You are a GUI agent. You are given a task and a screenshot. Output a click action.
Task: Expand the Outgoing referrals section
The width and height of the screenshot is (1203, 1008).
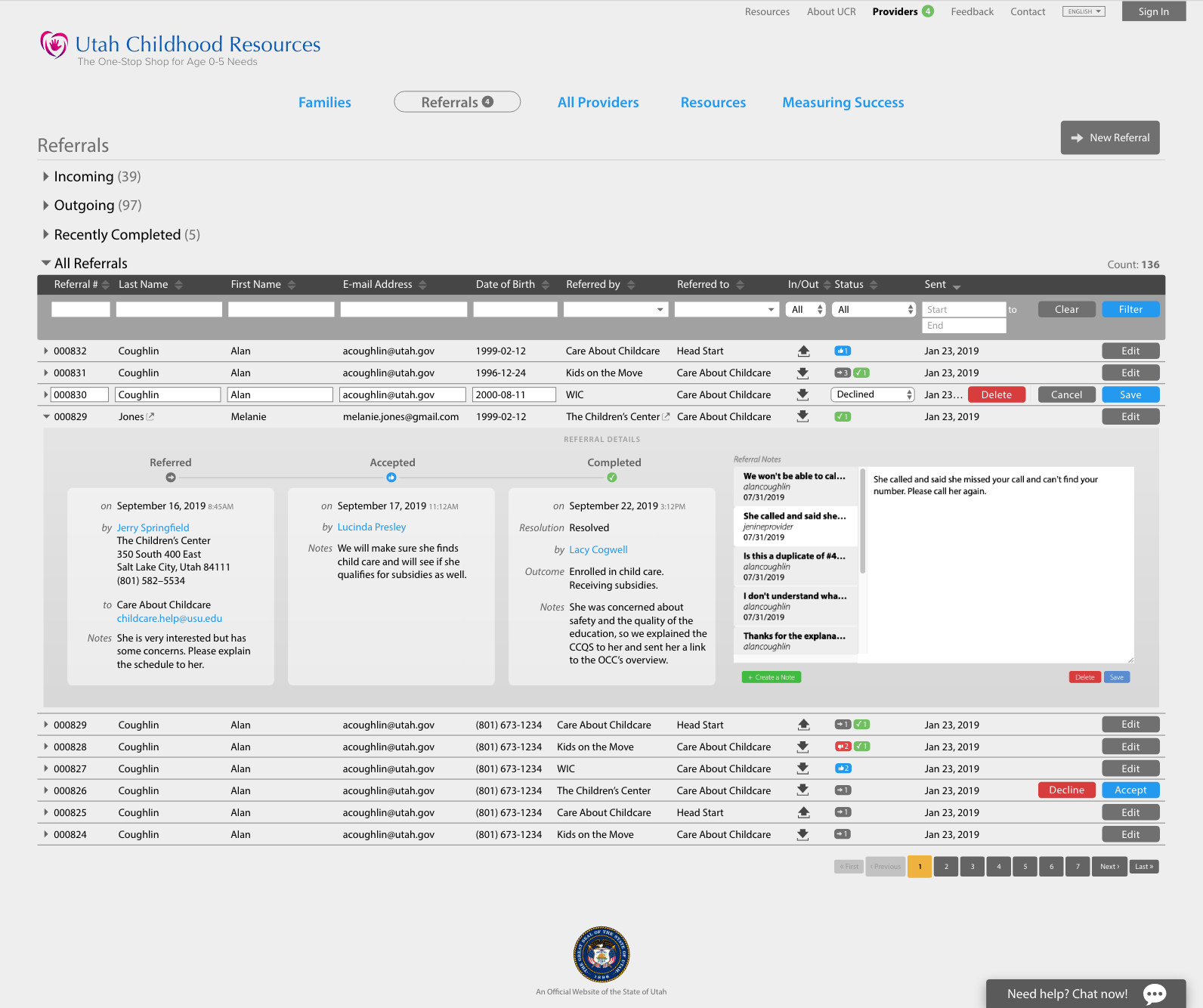(46, 205)
